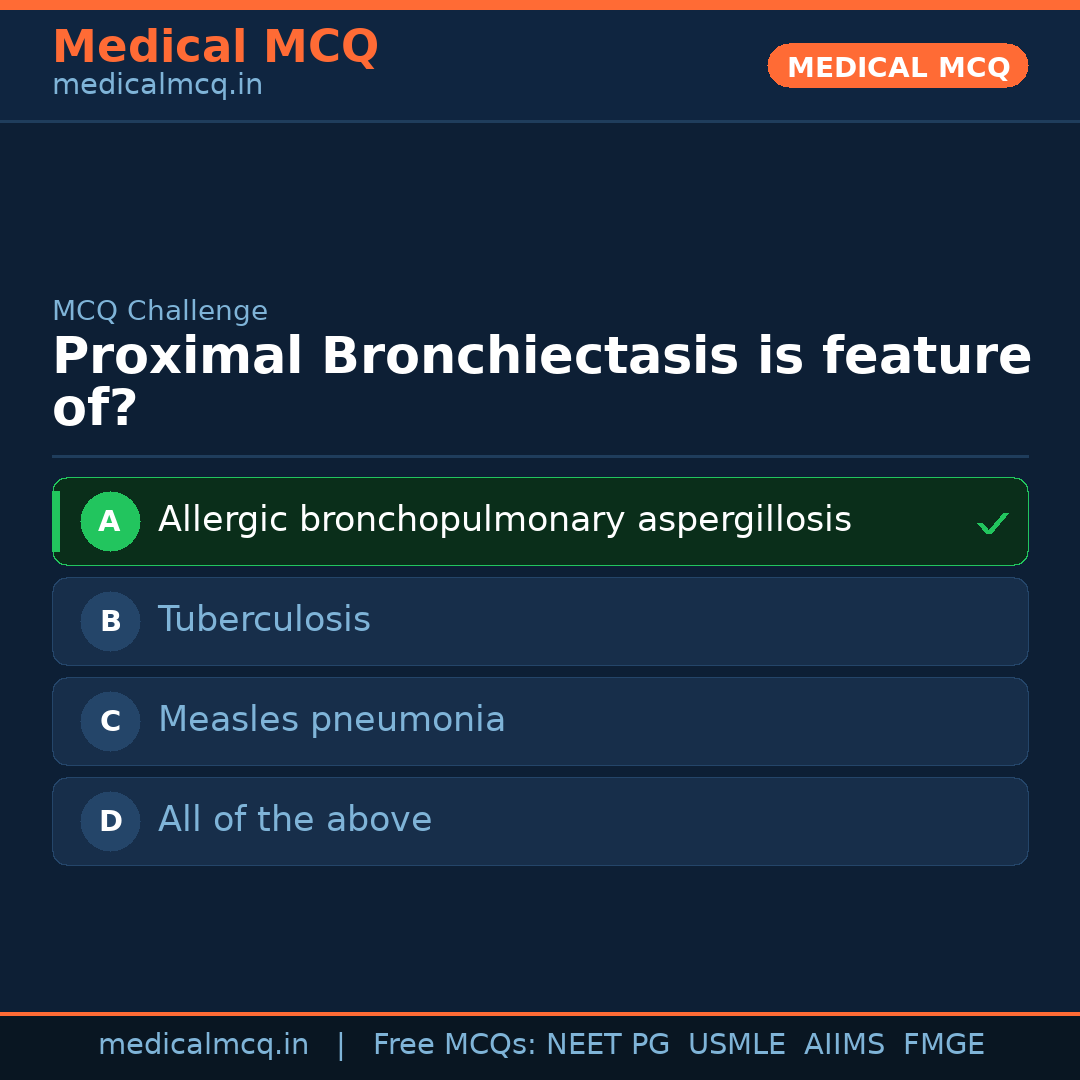Click the orange MEDICAL MCQ badge
Viewport: 1080px width, 1080px height.
(x=897, y=66)
